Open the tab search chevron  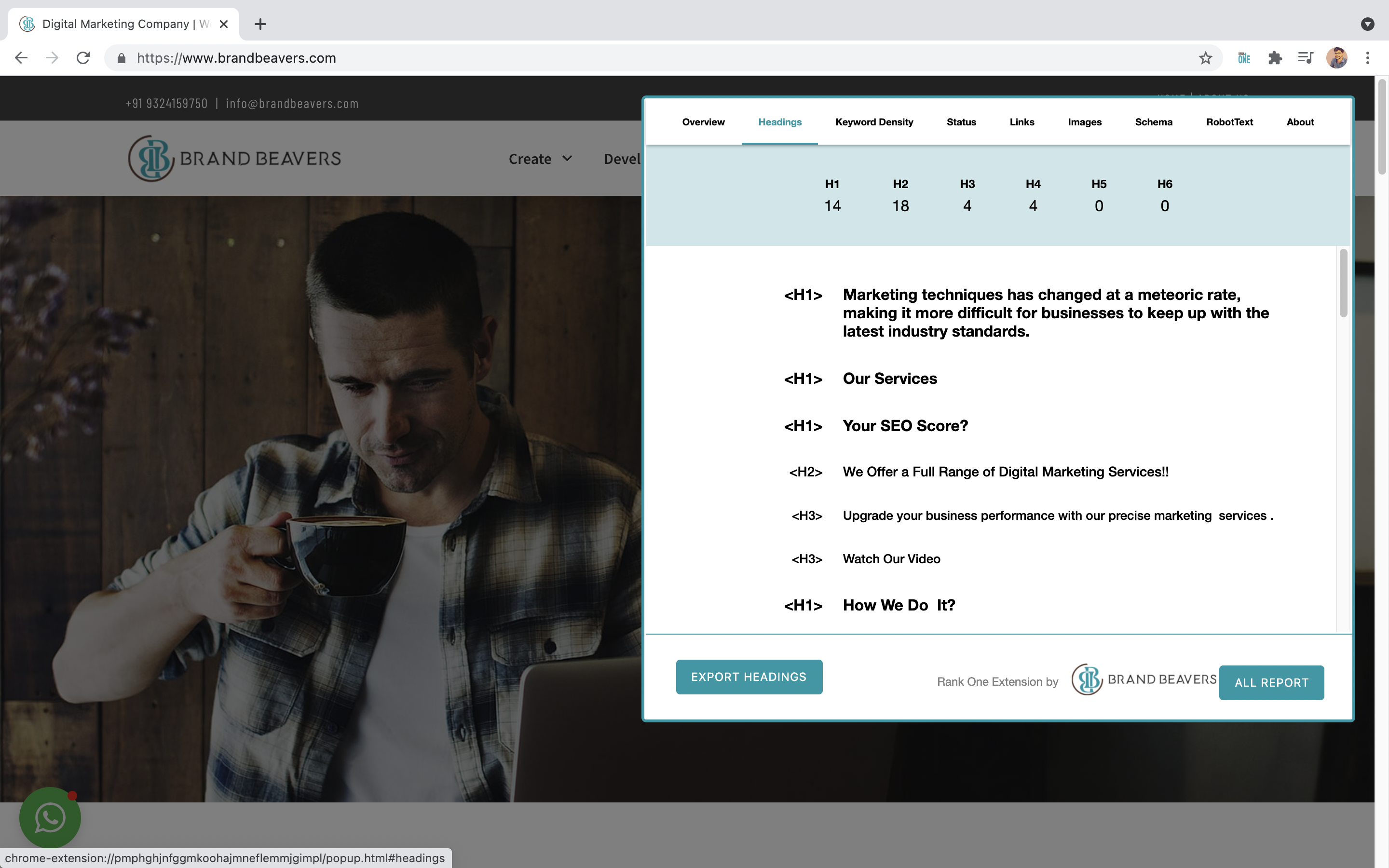1368,24
